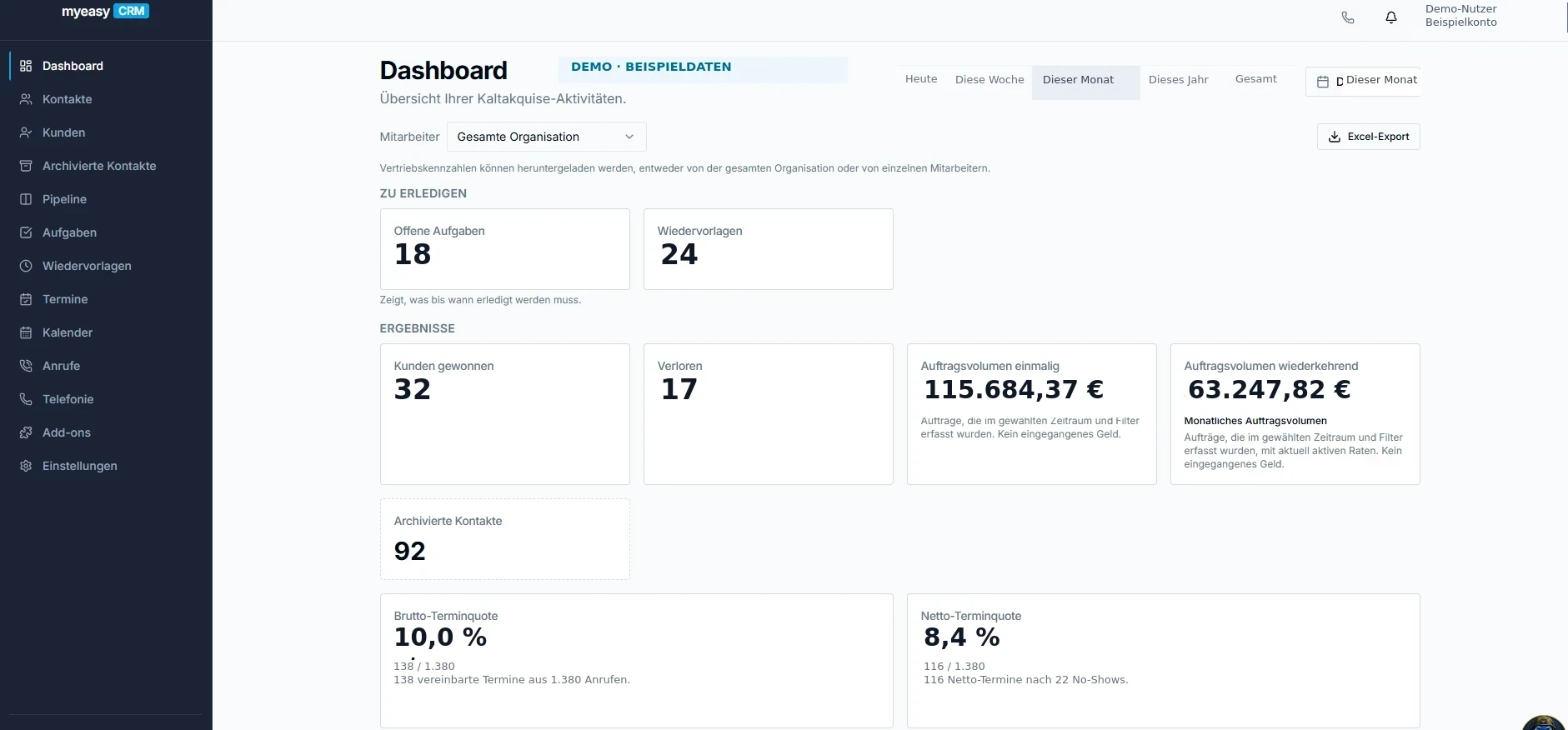Open Telefonie sidebar entry
Viewport: 1568px width, 730px height.
click(x=106, y=399)
